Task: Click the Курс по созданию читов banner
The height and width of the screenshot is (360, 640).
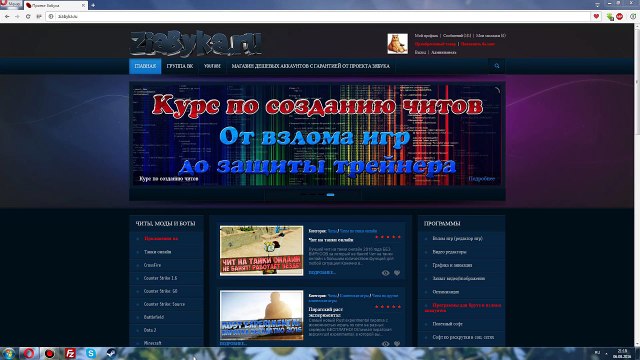Action: point(317,135)
